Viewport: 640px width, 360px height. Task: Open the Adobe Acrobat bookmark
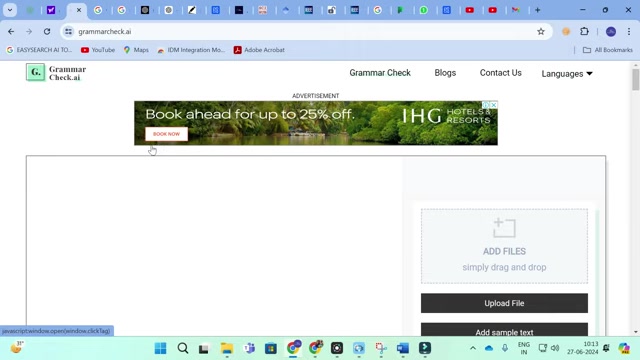[x=259, y=50]
